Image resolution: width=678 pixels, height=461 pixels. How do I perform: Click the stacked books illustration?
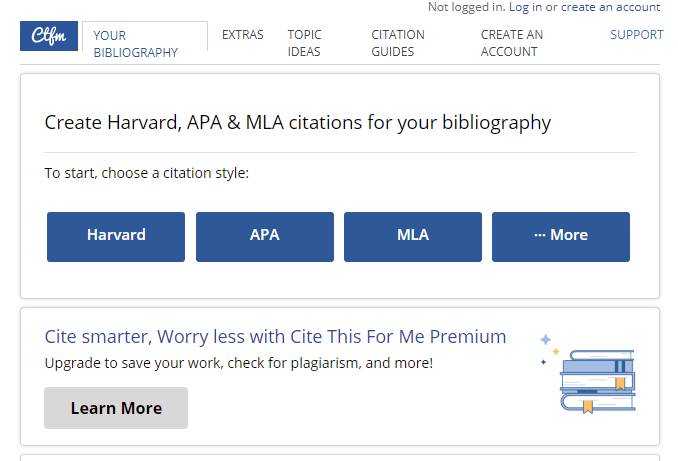point(598,380)
